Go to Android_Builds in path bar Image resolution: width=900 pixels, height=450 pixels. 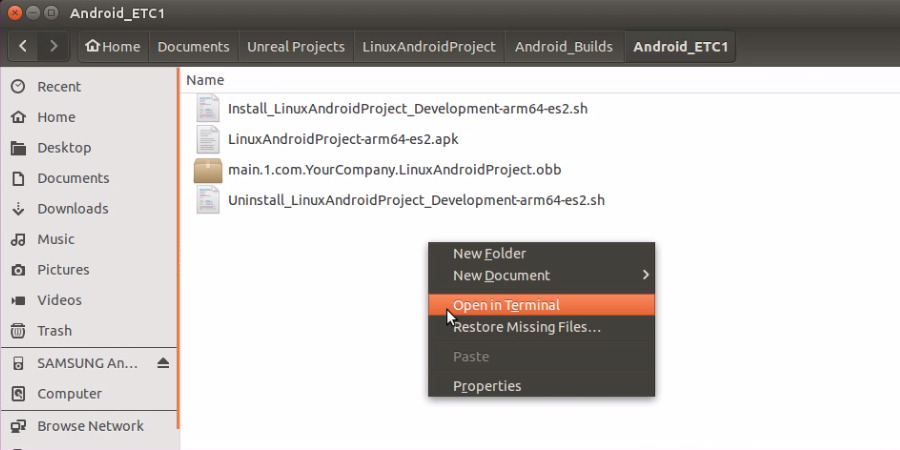(x=564, y=46)
